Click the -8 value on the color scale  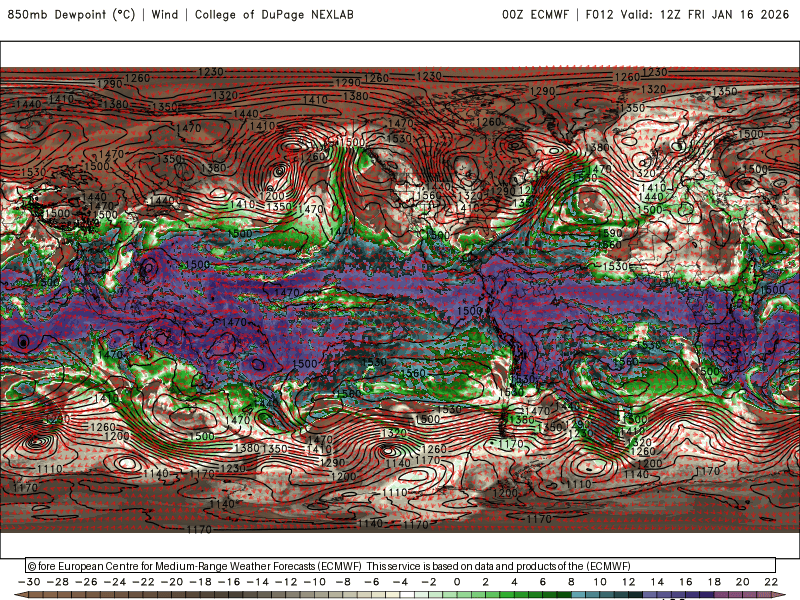pos(343,582)
